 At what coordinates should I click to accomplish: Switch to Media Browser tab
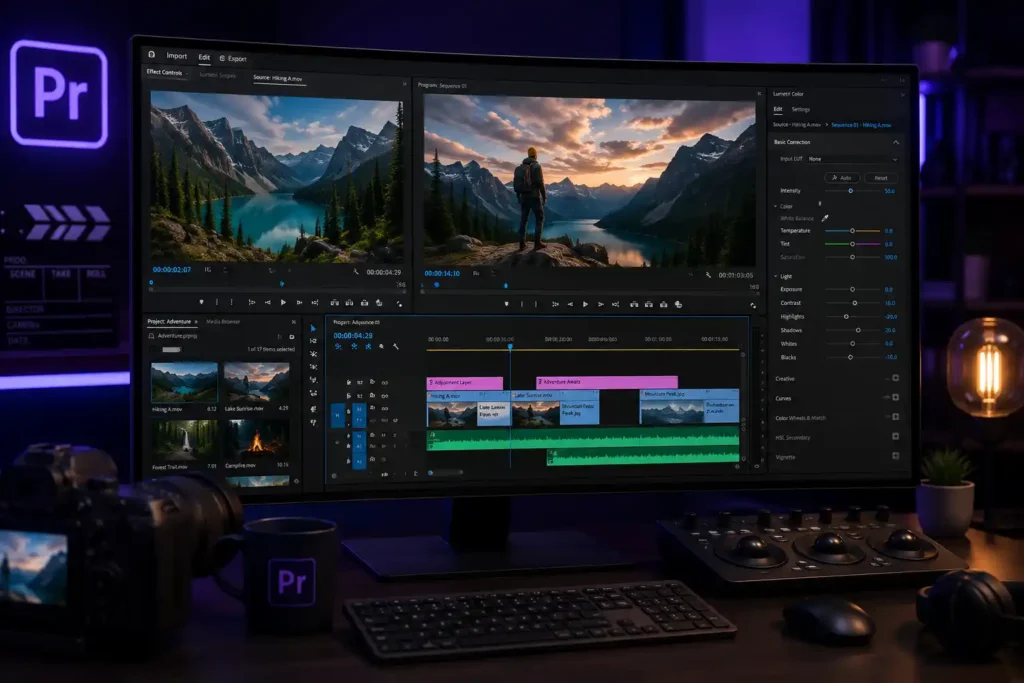coord(223,321)
